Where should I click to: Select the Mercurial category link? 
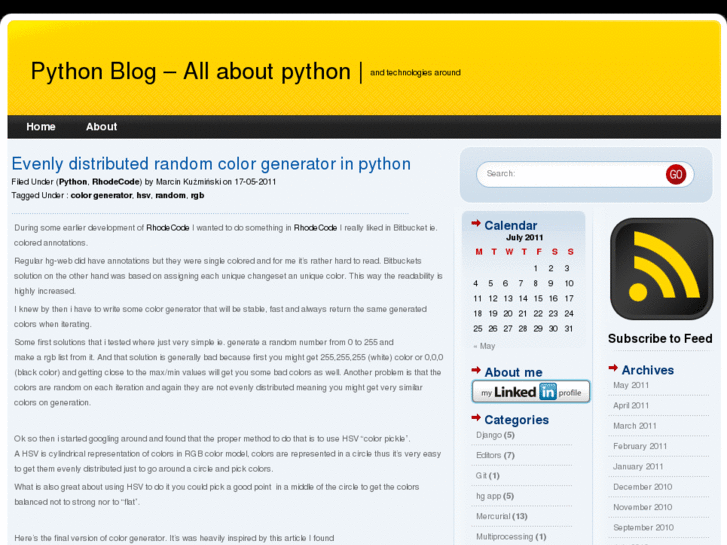point(493,516)
